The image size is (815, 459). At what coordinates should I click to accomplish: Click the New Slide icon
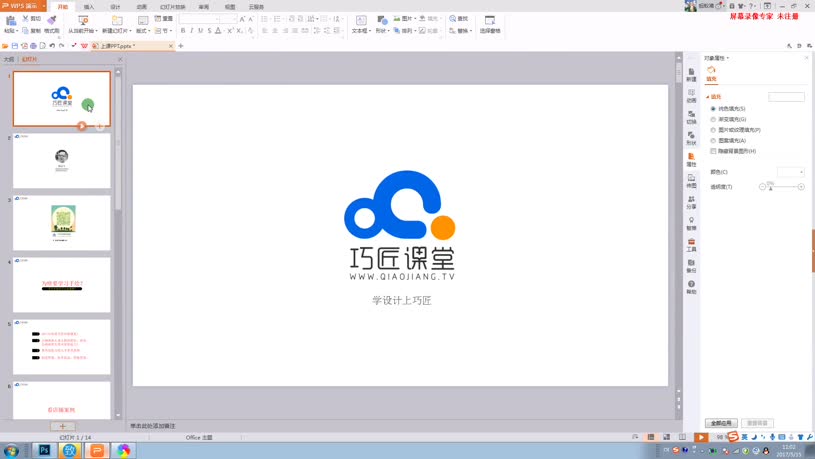click(x=117, y=20)
